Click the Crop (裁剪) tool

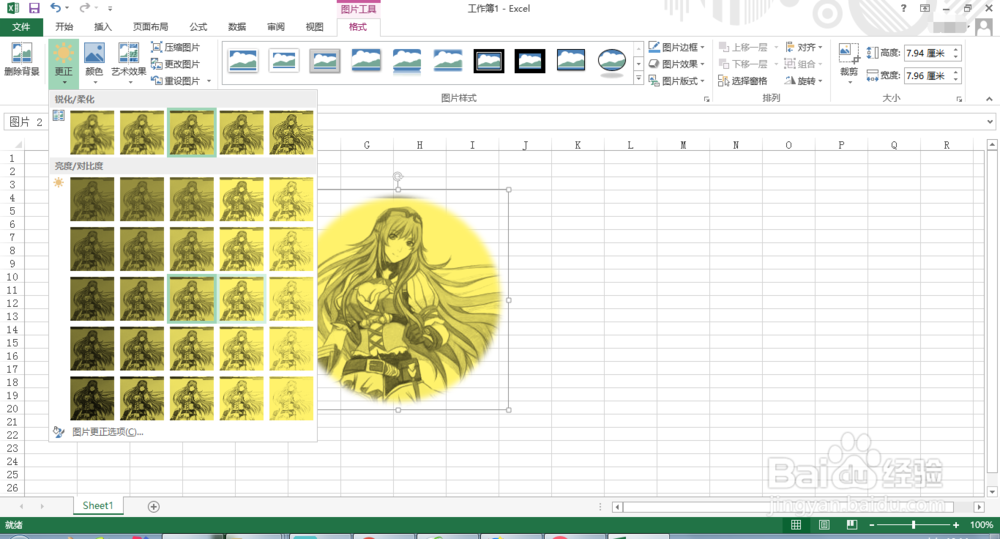(849, 61)
